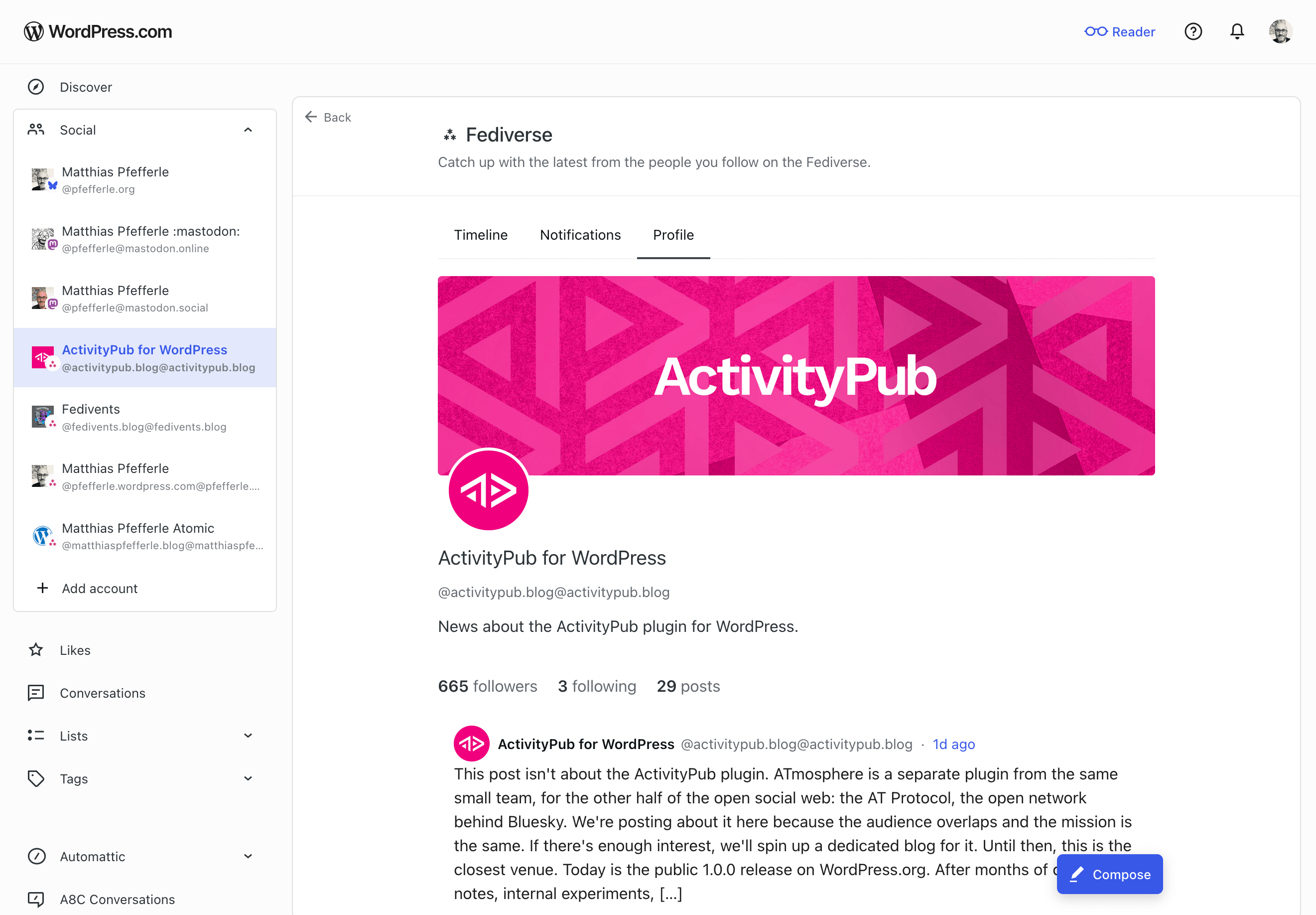Select the Matthias Pfefferle Atomic account
Image resolution: width=1316 pixels, height=915 pixels.
(144, 536)
